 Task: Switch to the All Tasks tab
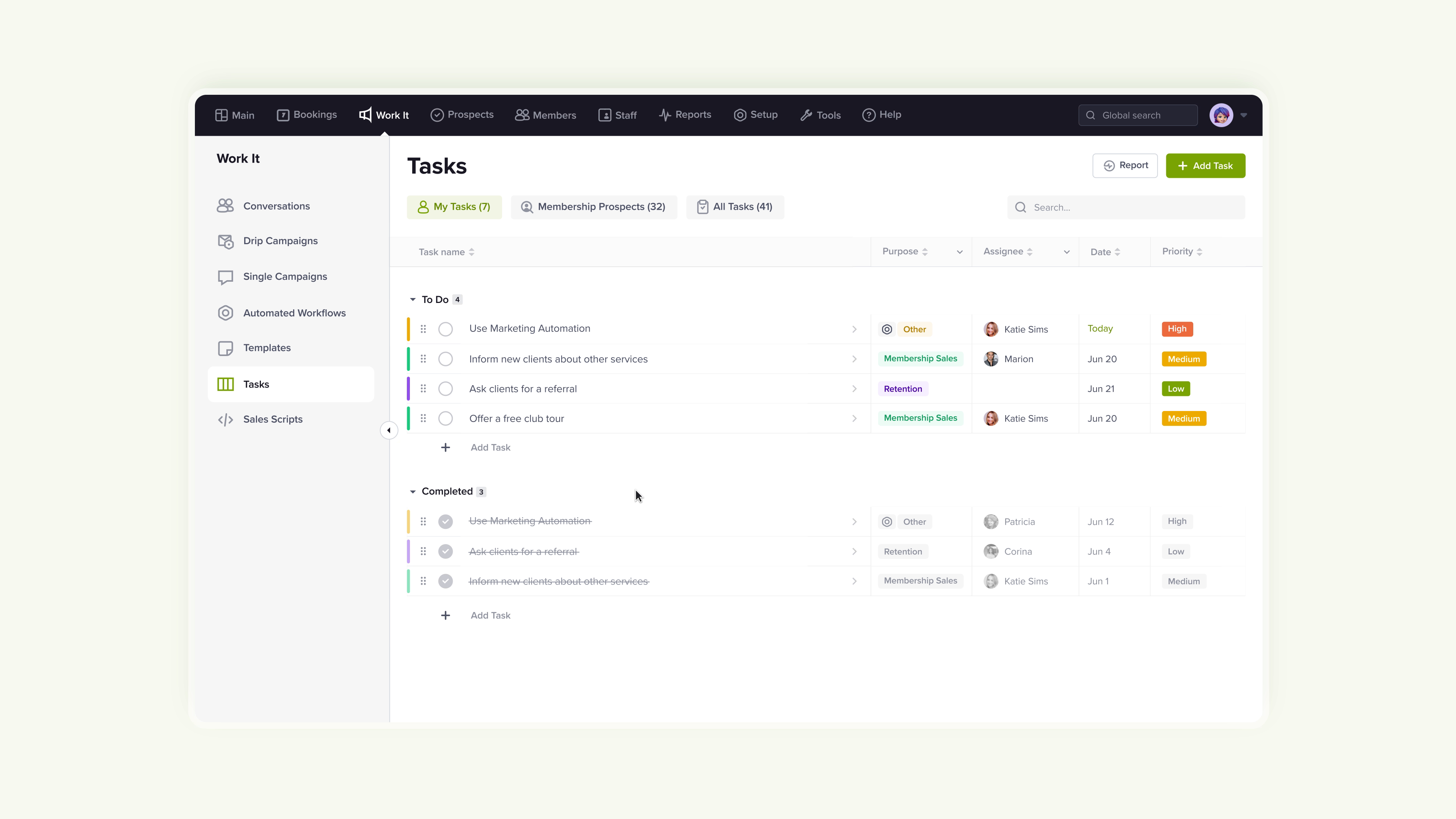735,207
